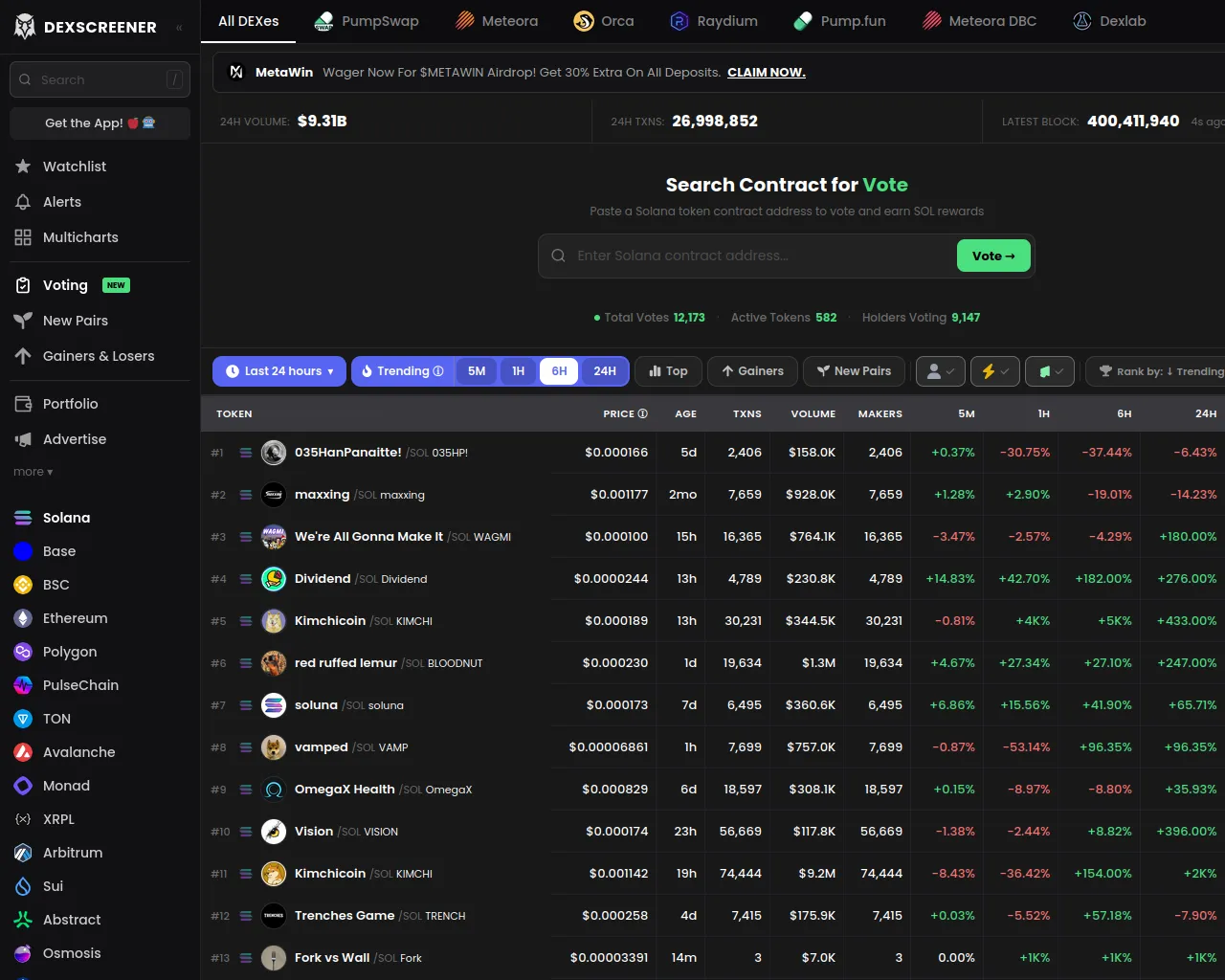Screen dimensions: 1225x980
Task: Click the Trending filter button
Action: (x=402, y=371)
